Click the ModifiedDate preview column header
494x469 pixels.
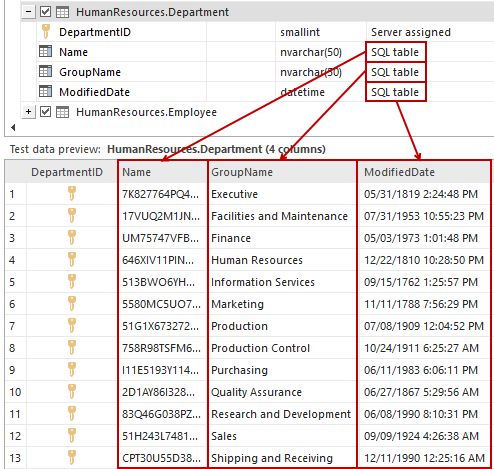coord(424,172)
